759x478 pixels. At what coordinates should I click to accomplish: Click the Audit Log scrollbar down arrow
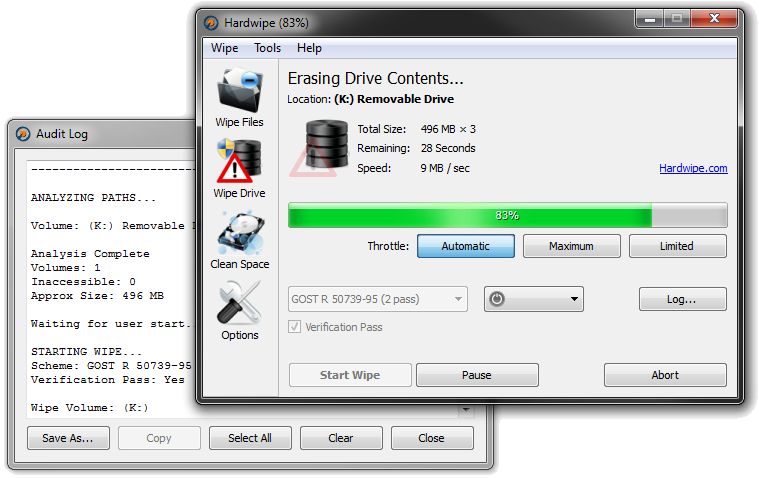466,411
